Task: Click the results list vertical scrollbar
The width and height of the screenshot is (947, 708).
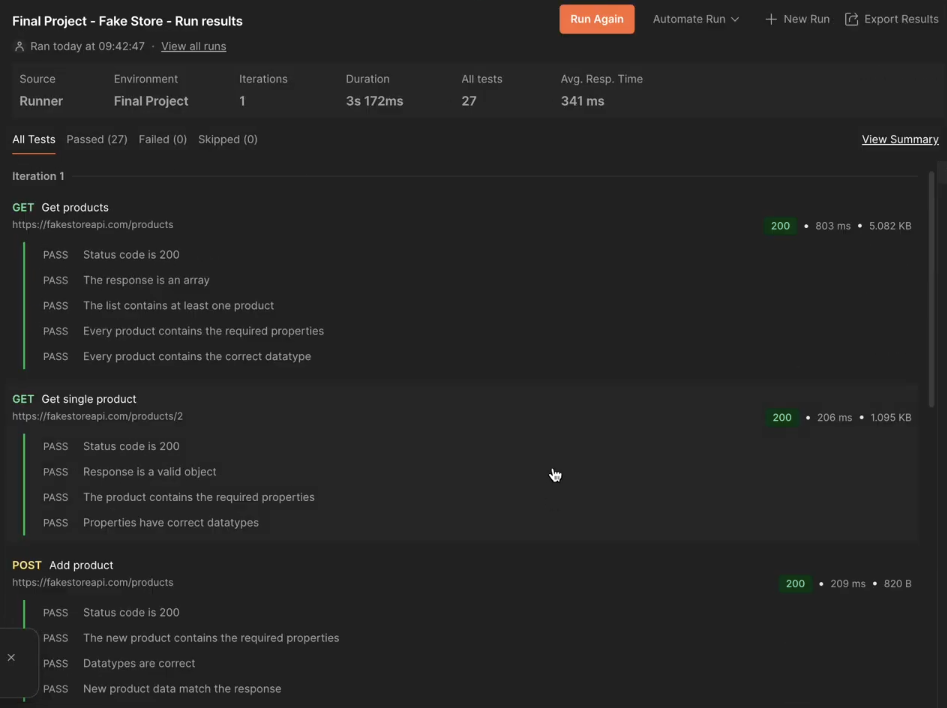Action: (x=931, y=289)
